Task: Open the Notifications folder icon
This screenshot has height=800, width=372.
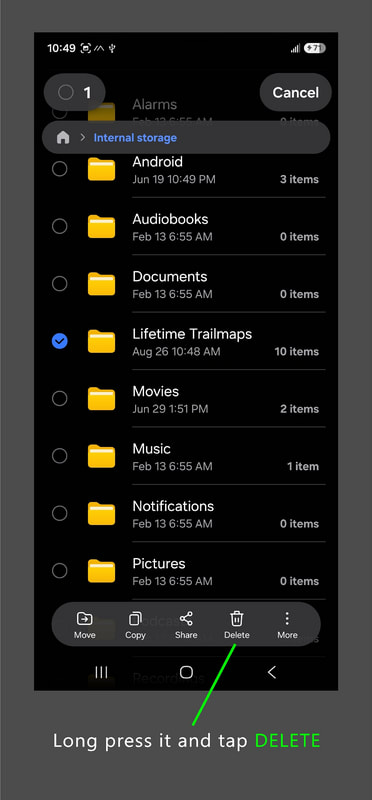Action: click(101, 514)
